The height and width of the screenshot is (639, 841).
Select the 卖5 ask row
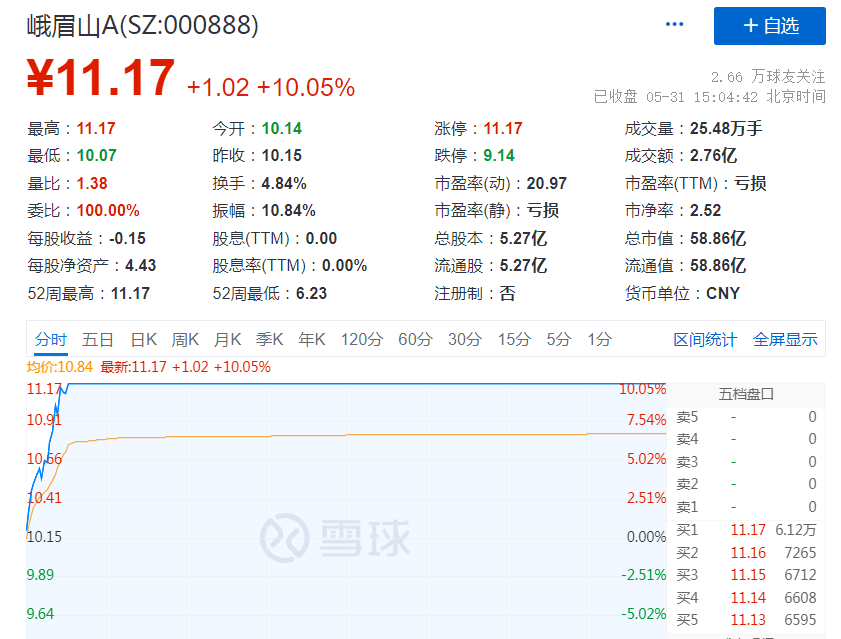point(746,417)
